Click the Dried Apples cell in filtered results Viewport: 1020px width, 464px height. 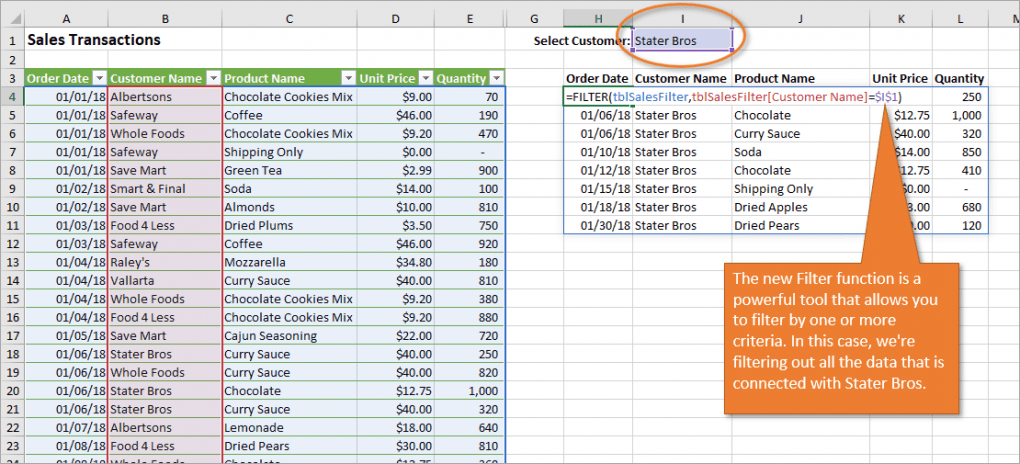point(771,207)
